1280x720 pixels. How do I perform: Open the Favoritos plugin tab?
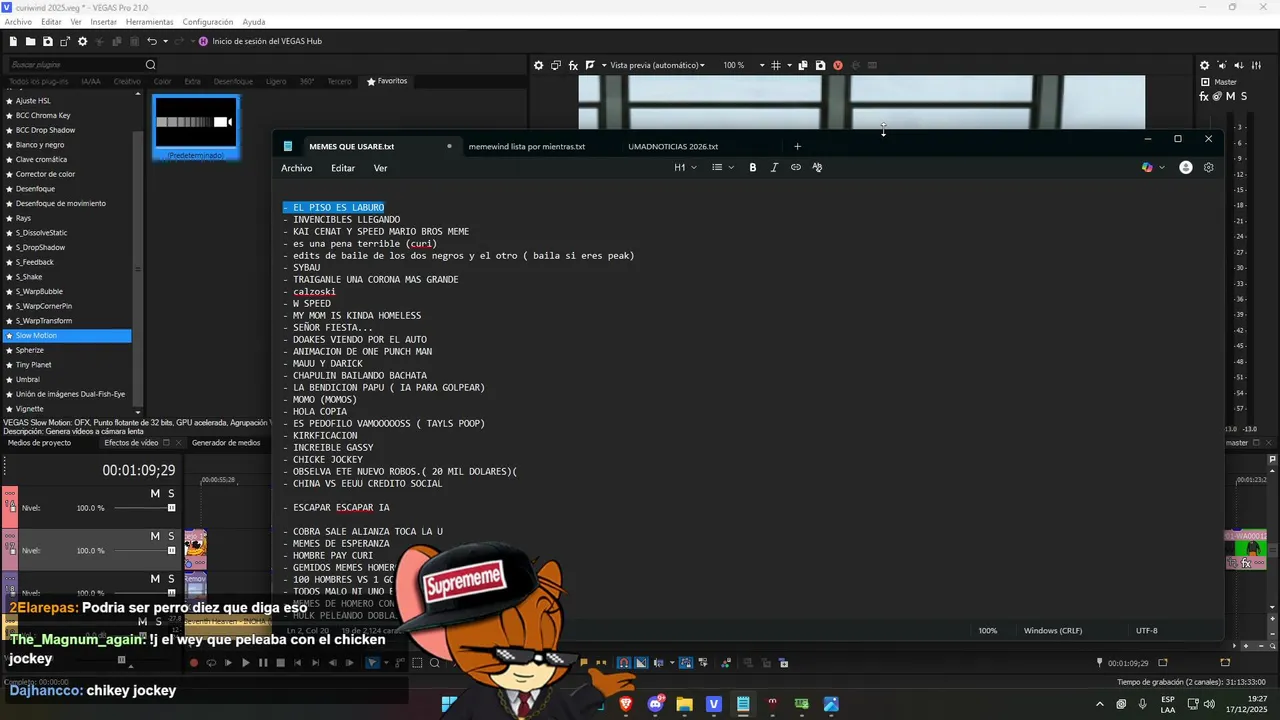tap(387, 81)
